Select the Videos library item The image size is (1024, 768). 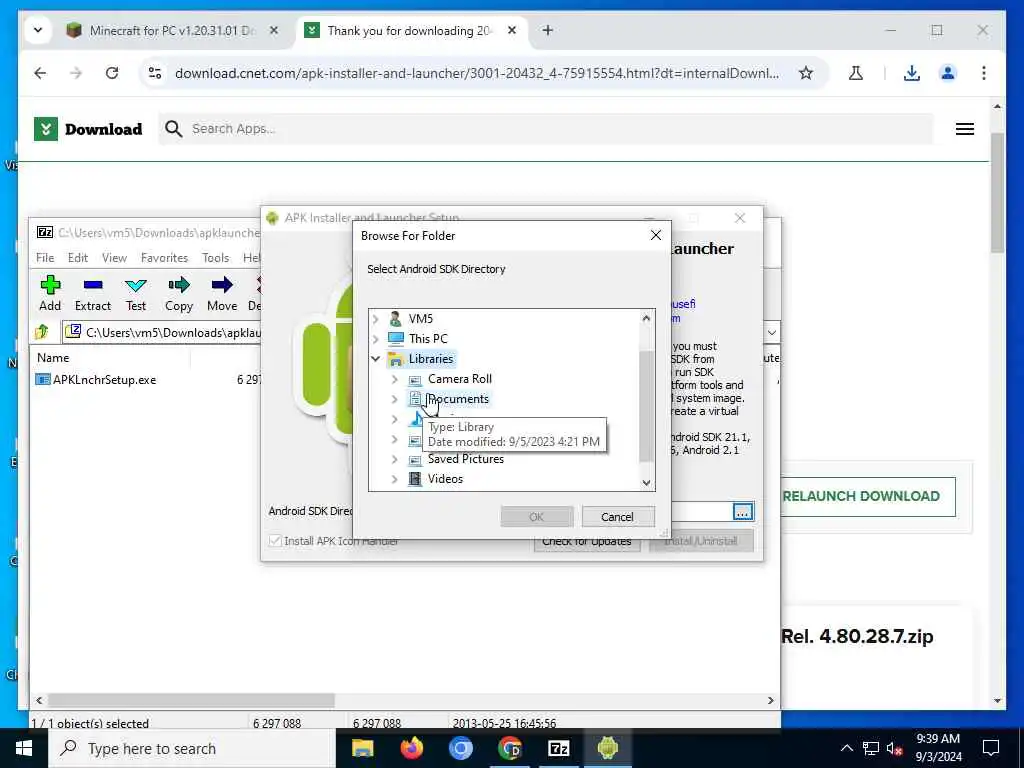pos(445,479)
